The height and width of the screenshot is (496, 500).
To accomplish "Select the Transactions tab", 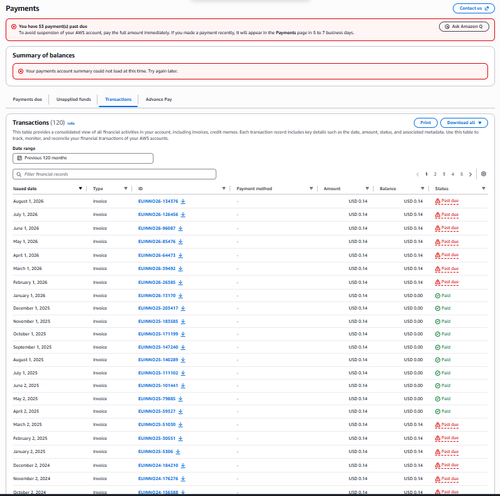I will (x=118, y=99).
